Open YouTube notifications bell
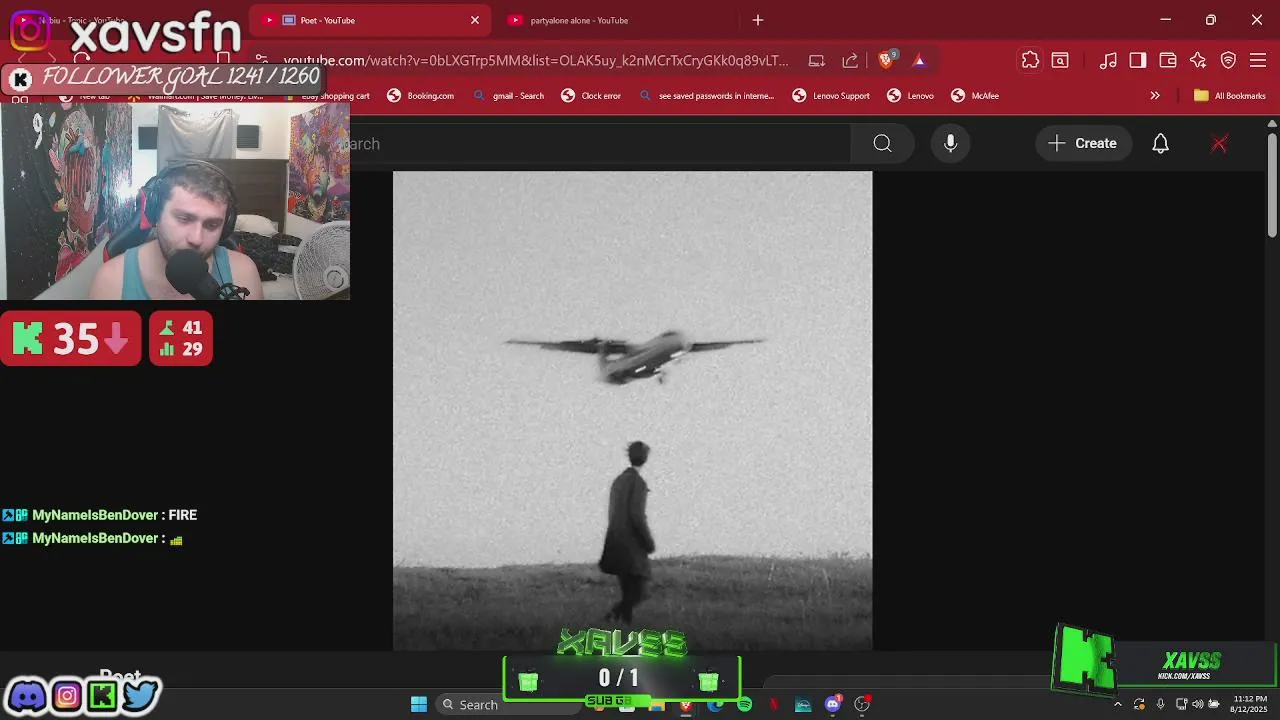The image size is (1280, 720). click(1160, 143)
